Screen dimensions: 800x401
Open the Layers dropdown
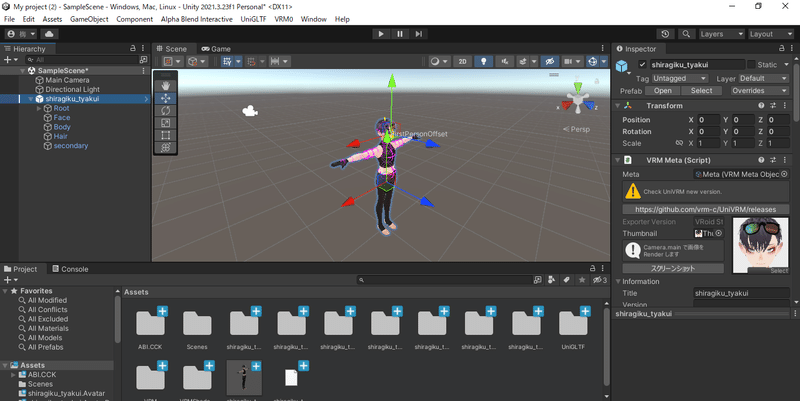click(722, 34)
